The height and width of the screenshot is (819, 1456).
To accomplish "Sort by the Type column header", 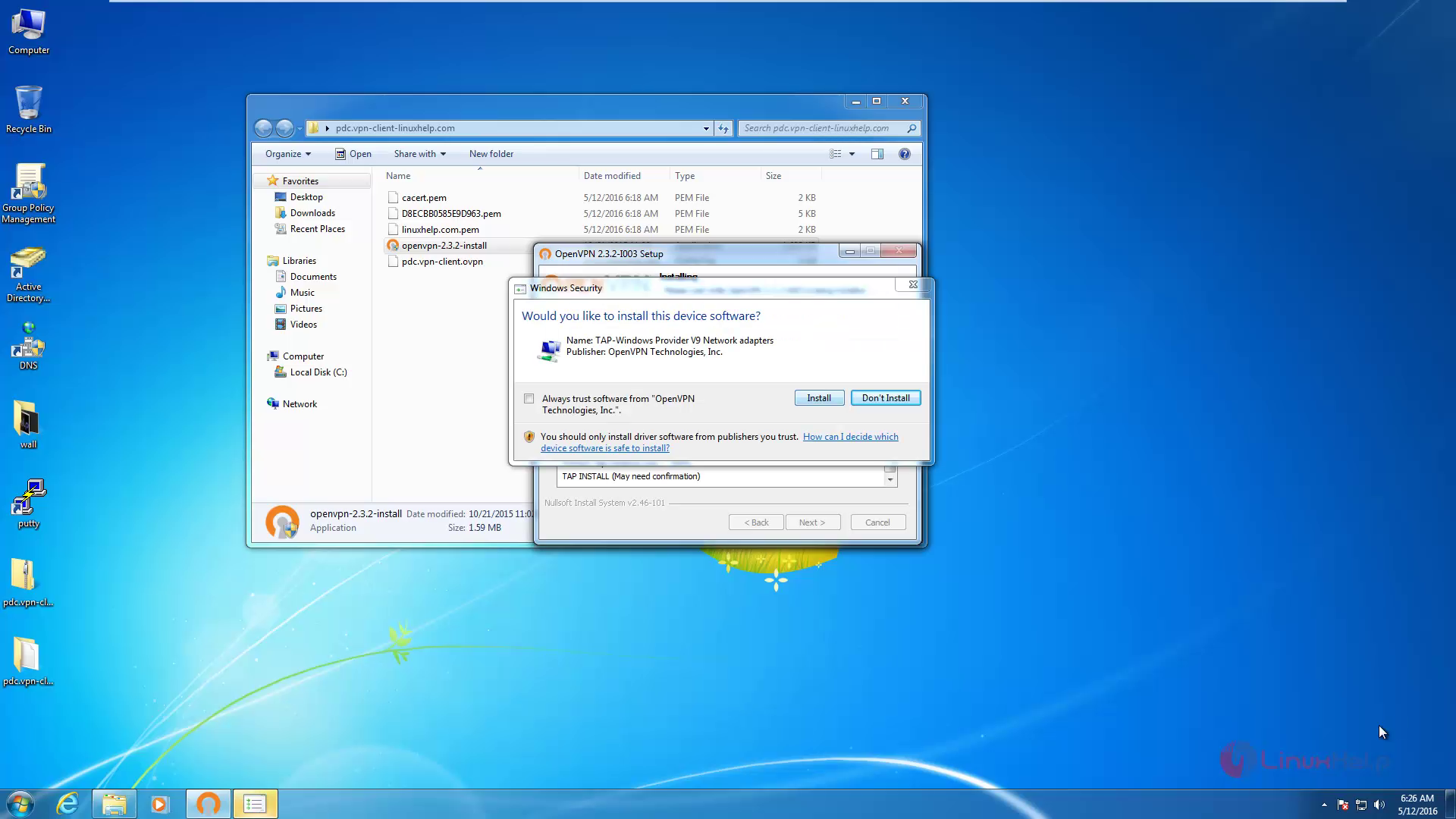I will click(x=715, y=176).
